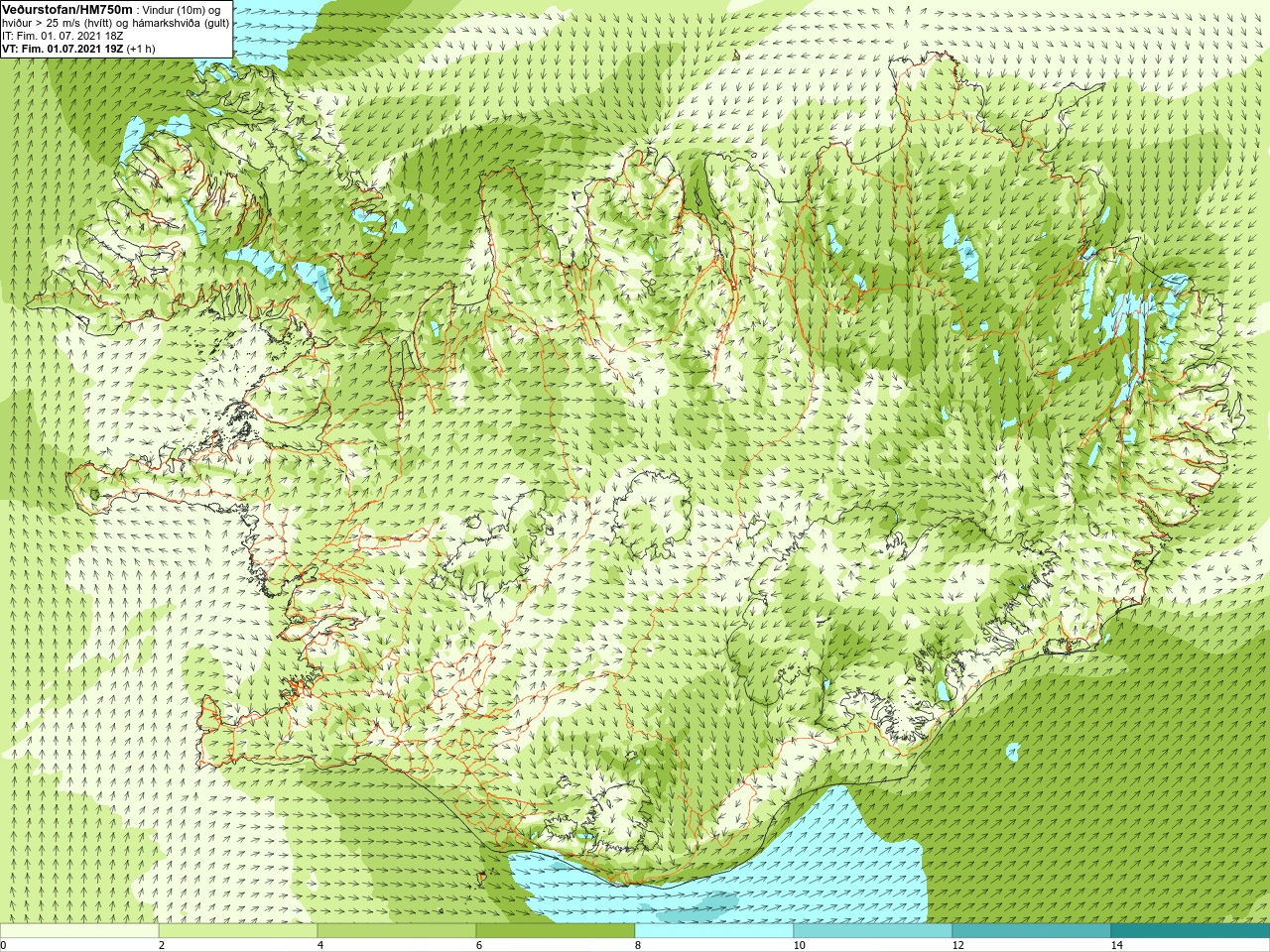Click the dark teal above-14 legend swatch

(x=1191, y=931)
